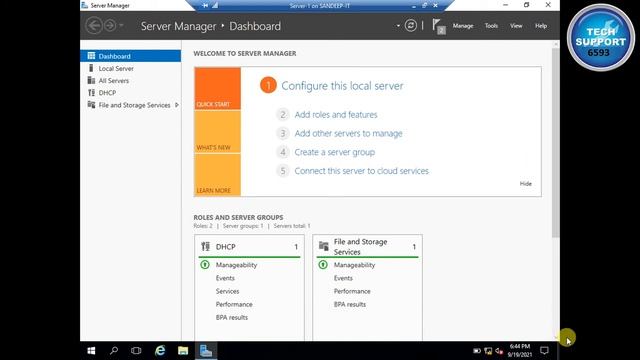
Task: Click Add other servers to manage
Action: coord(349,133)
